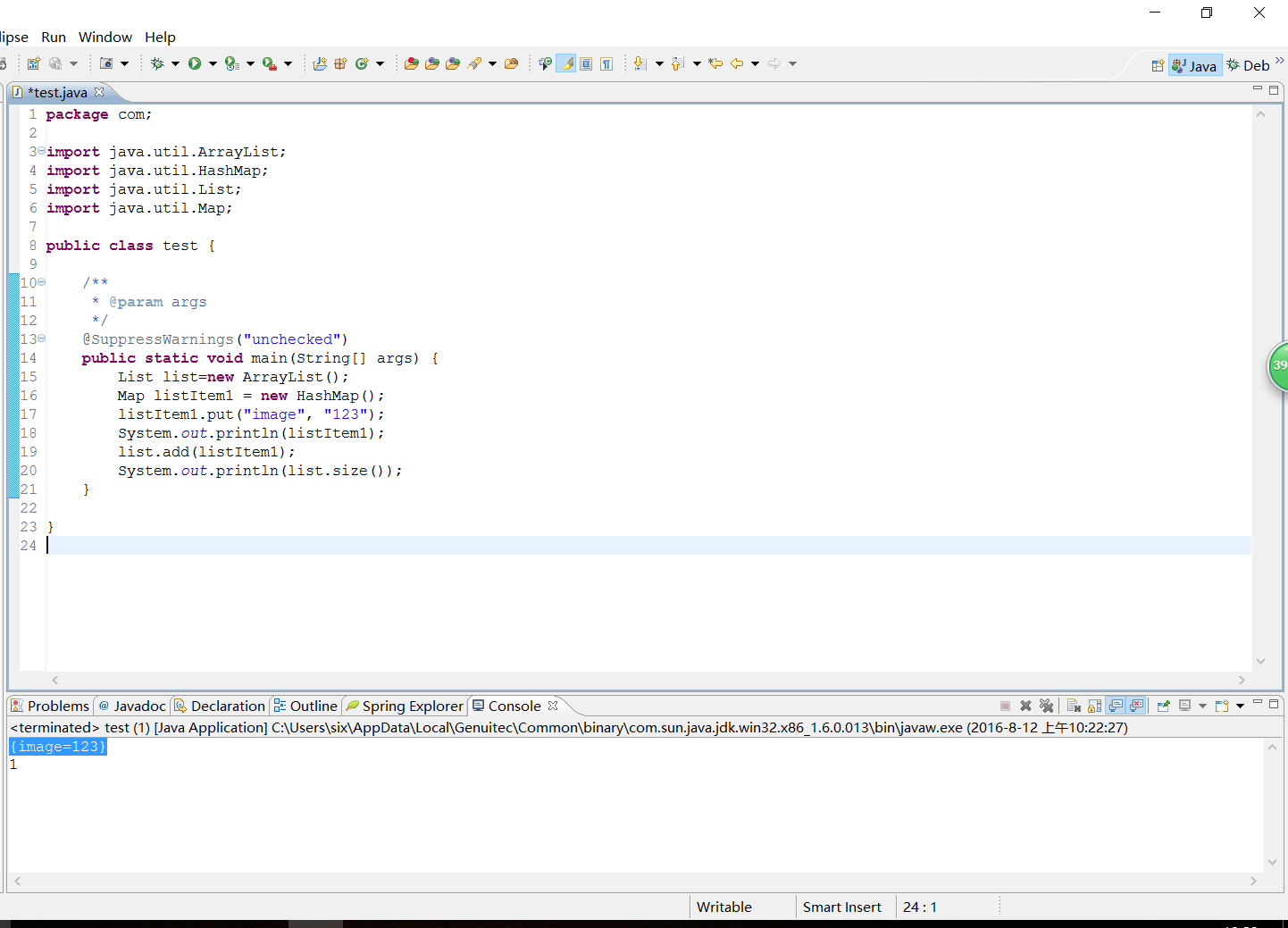
Task: Collapse the import fold marker on line 3
Action: click(x=41, y=151)
